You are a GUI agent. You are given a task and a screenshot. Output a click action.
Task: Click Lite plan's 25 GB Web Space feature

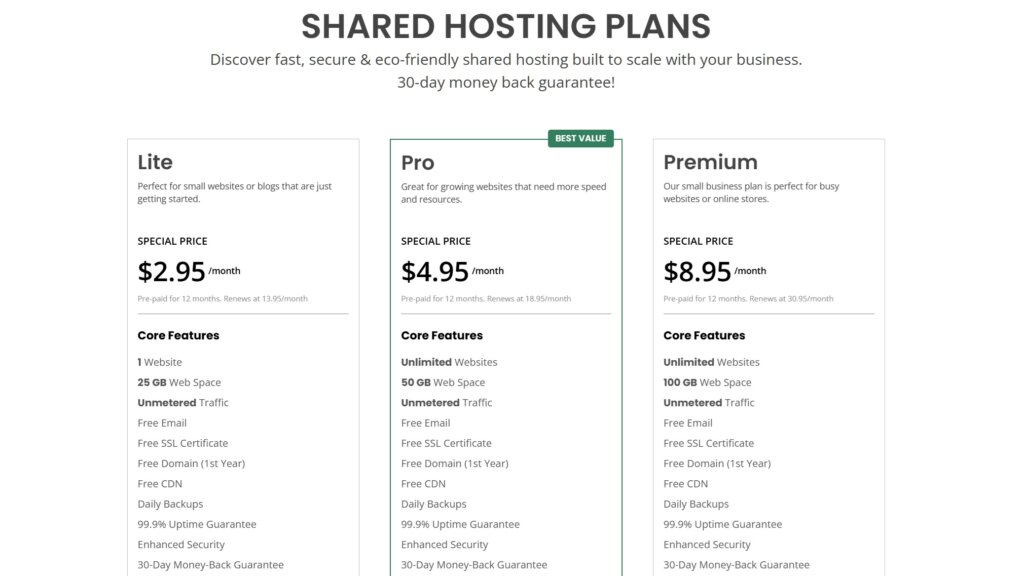179,382
